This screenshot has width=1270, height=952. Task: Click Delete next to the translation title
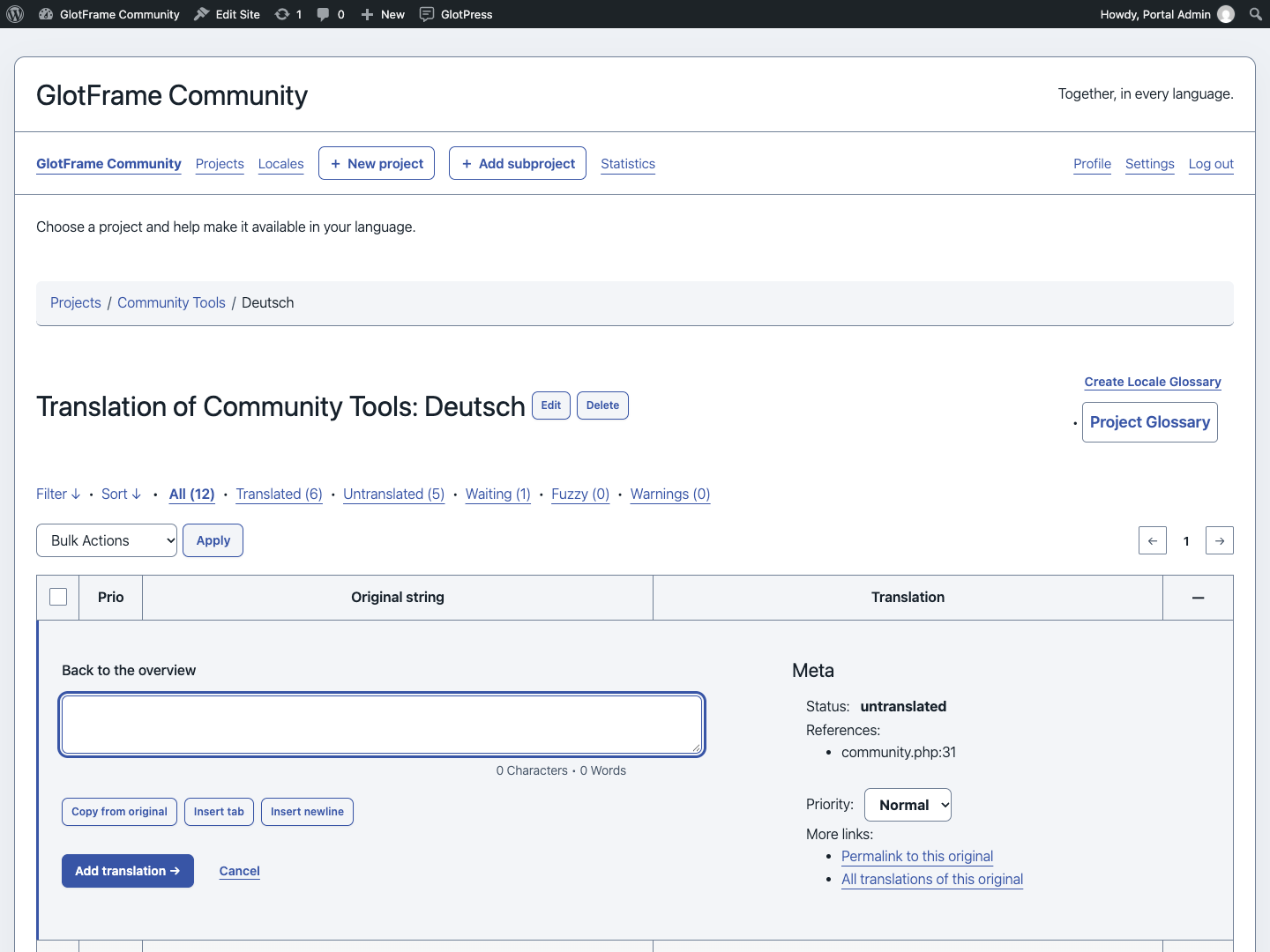[602, 405]
